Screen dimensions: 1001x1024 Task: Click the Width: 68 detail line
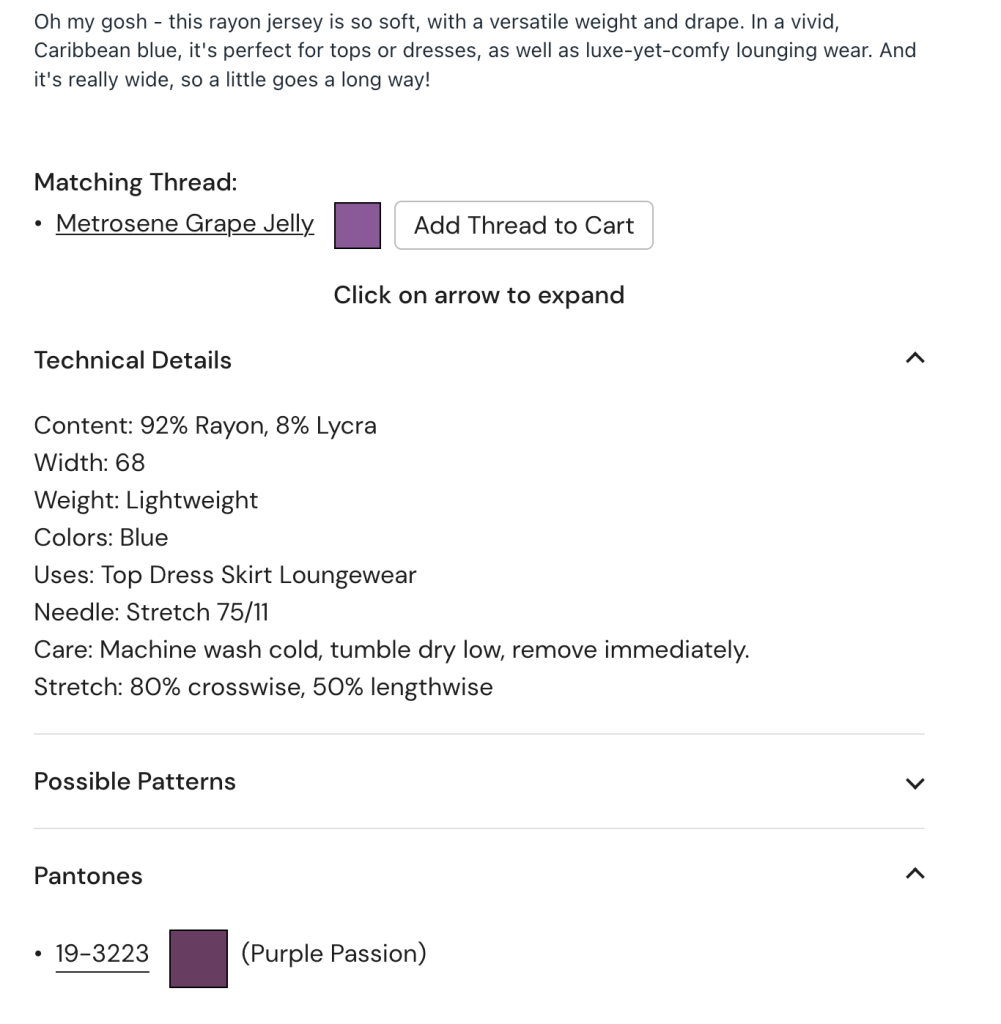[x=90, y=463]
